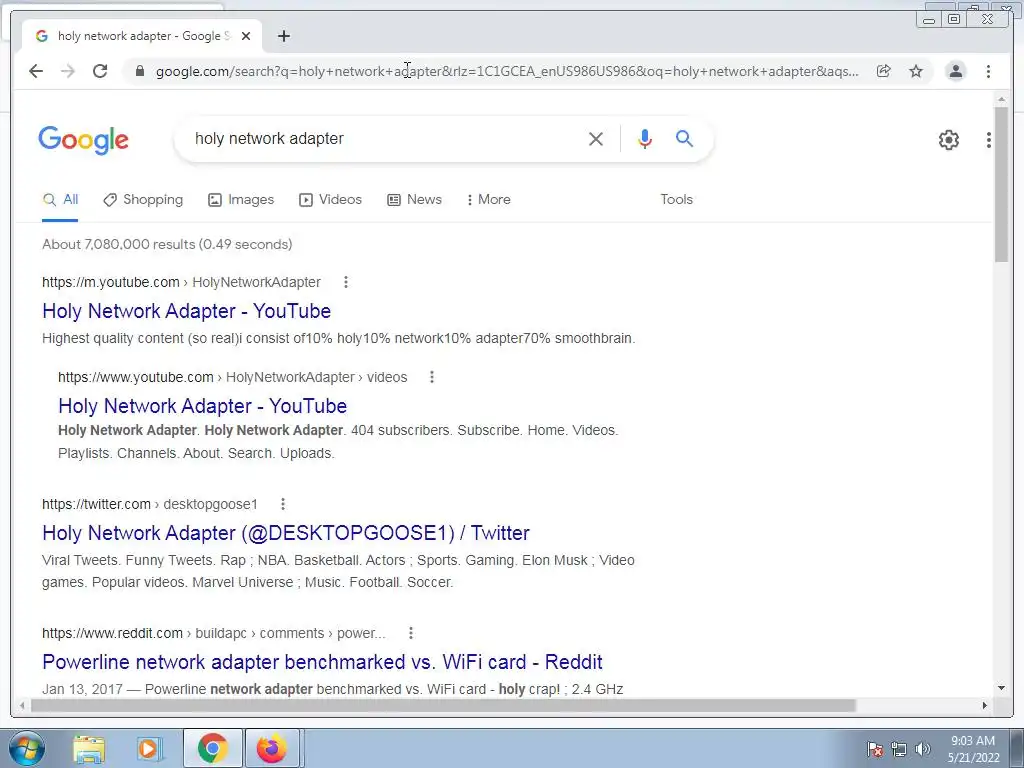Image resolution: width=1024 pixels, height=768 pixels.
Task: Select the All results tab
Action: [60, 200]
